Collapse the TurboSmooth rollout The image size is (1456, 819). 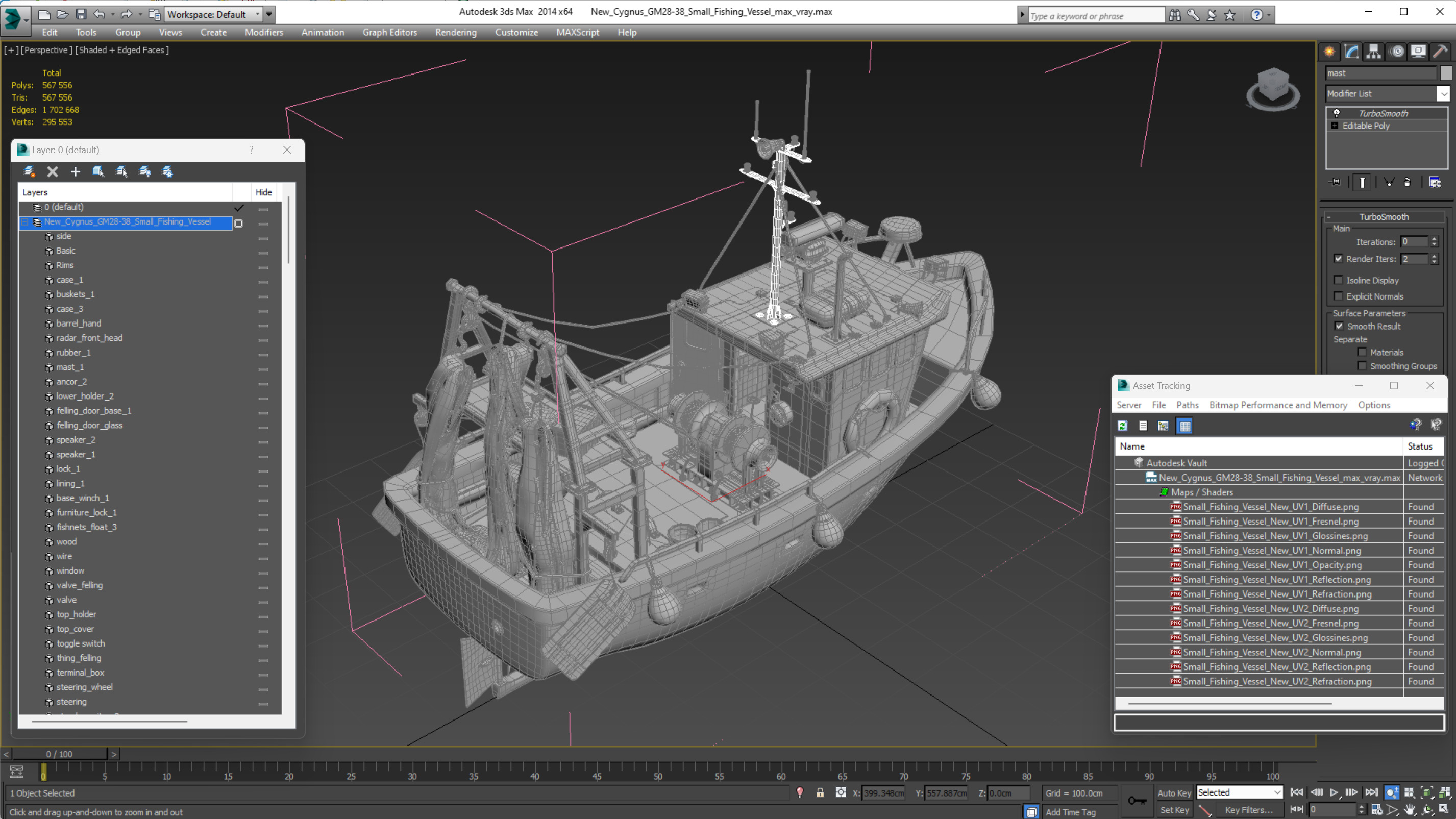pos(1384,217)
